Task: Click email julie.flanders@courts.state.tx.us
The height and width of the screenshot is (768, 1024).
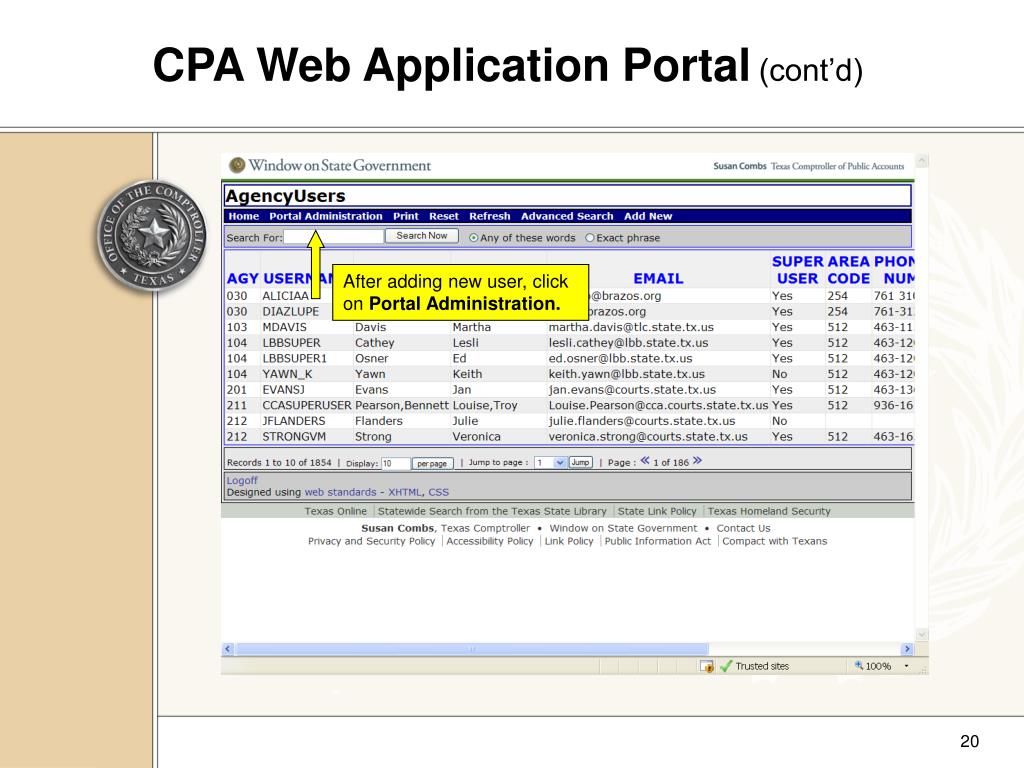Action: point(641,421)
